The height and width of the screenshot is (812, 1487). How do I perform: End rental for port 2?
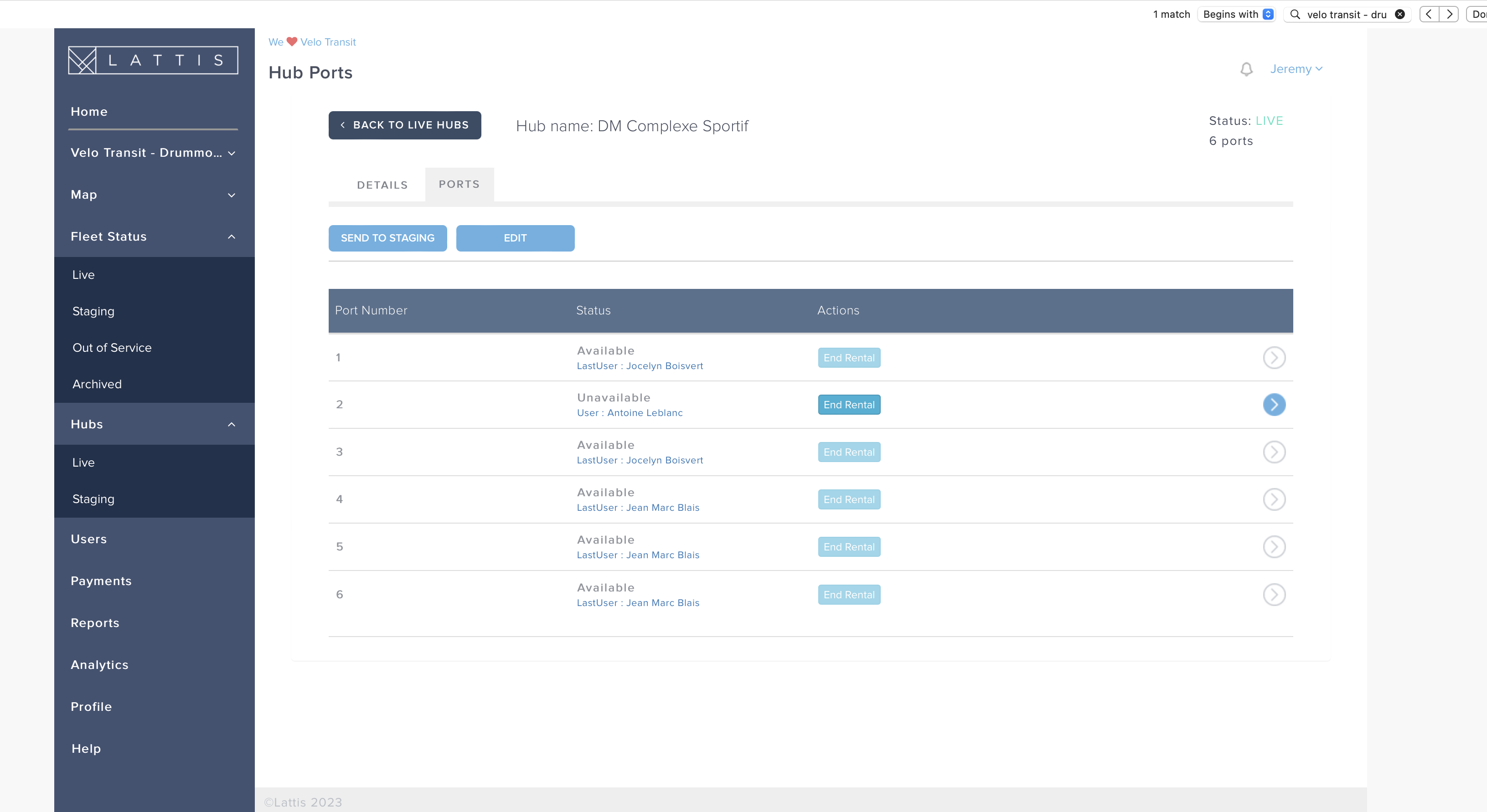coord(848,405)
